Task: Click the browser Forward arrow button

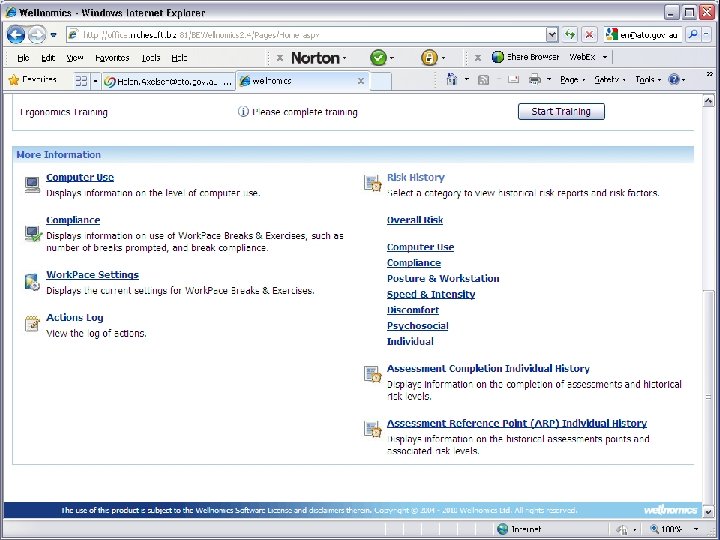Action: coord(37,35)
